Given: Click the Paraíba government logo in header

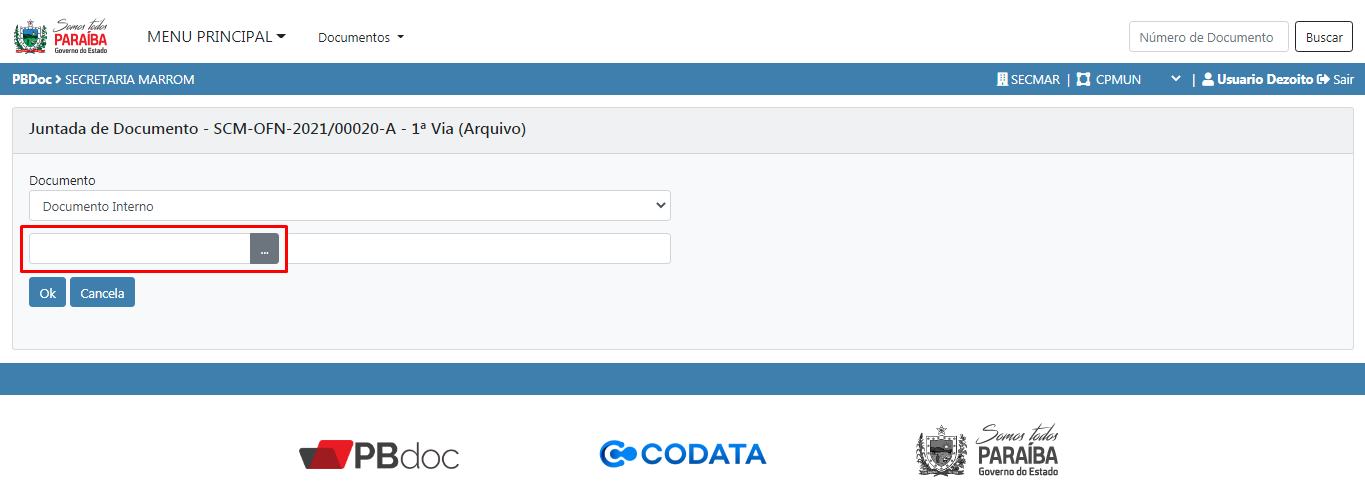Looking at the screenshot, I should (x=61, y=36).
